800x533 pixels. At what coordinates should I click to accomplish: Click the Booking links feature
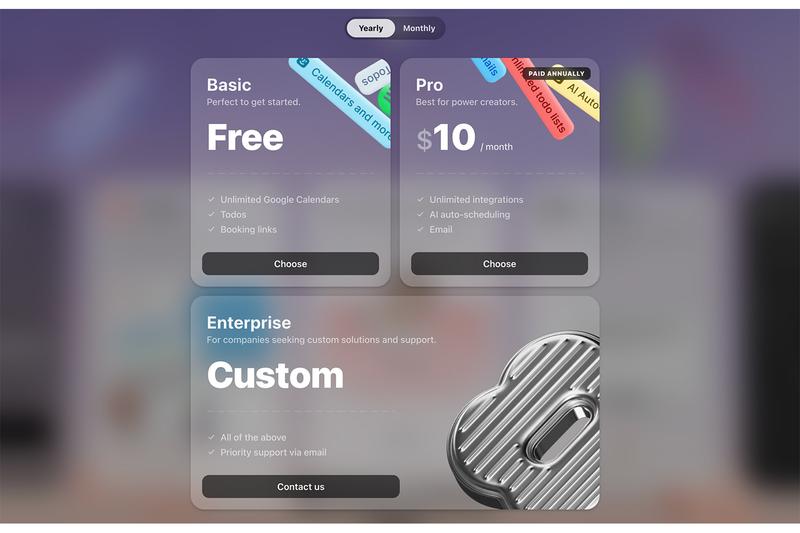(248, 230)
